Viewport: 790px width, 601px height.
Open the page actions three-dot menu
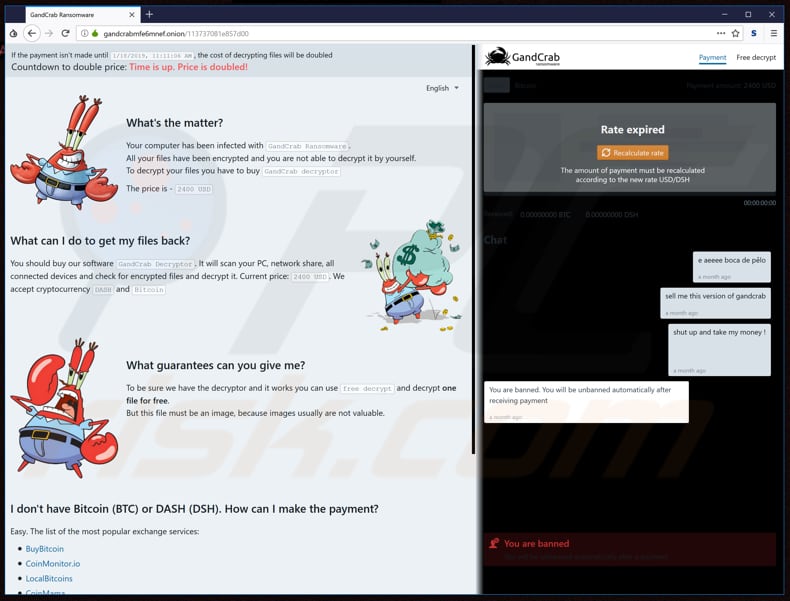(x=721, y=33)
